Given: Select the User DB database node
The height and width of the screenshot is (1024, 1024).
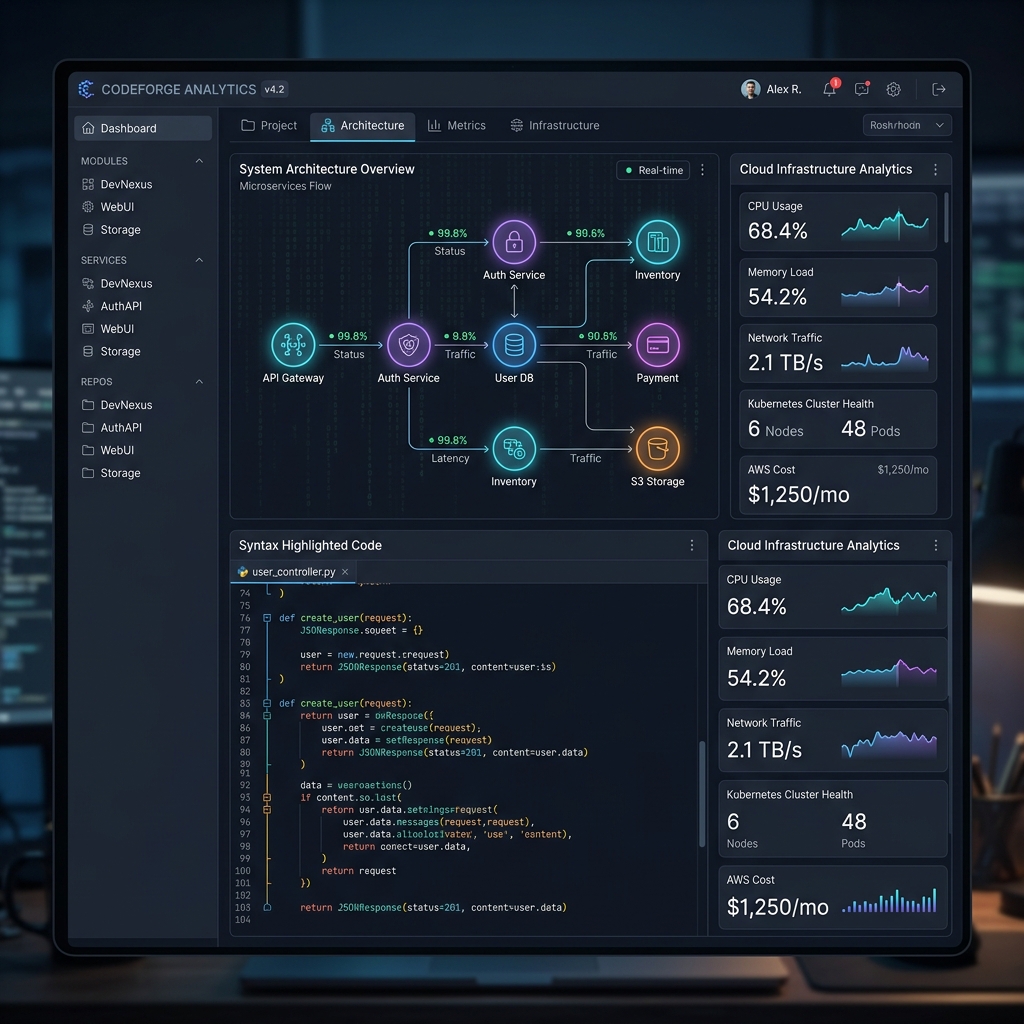Looking at the screenshot, I should click(514, 345).
